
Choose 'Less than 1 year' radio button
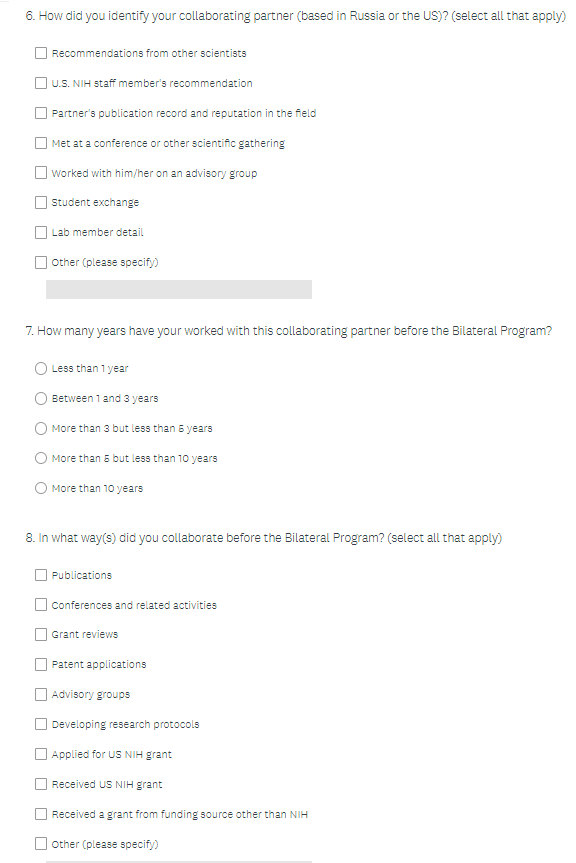pyautogui.click(x=41, y=368)
